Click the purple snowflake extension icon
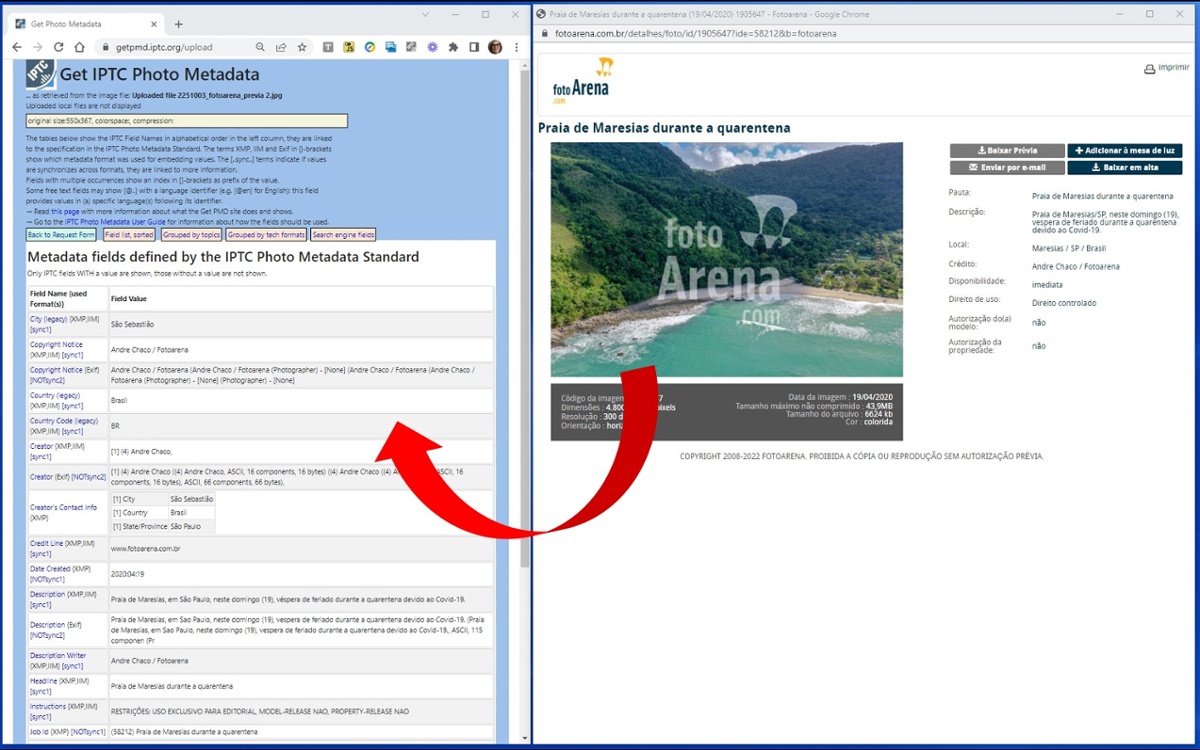Viewport: 1200px width, 750px height. point(432,46)
